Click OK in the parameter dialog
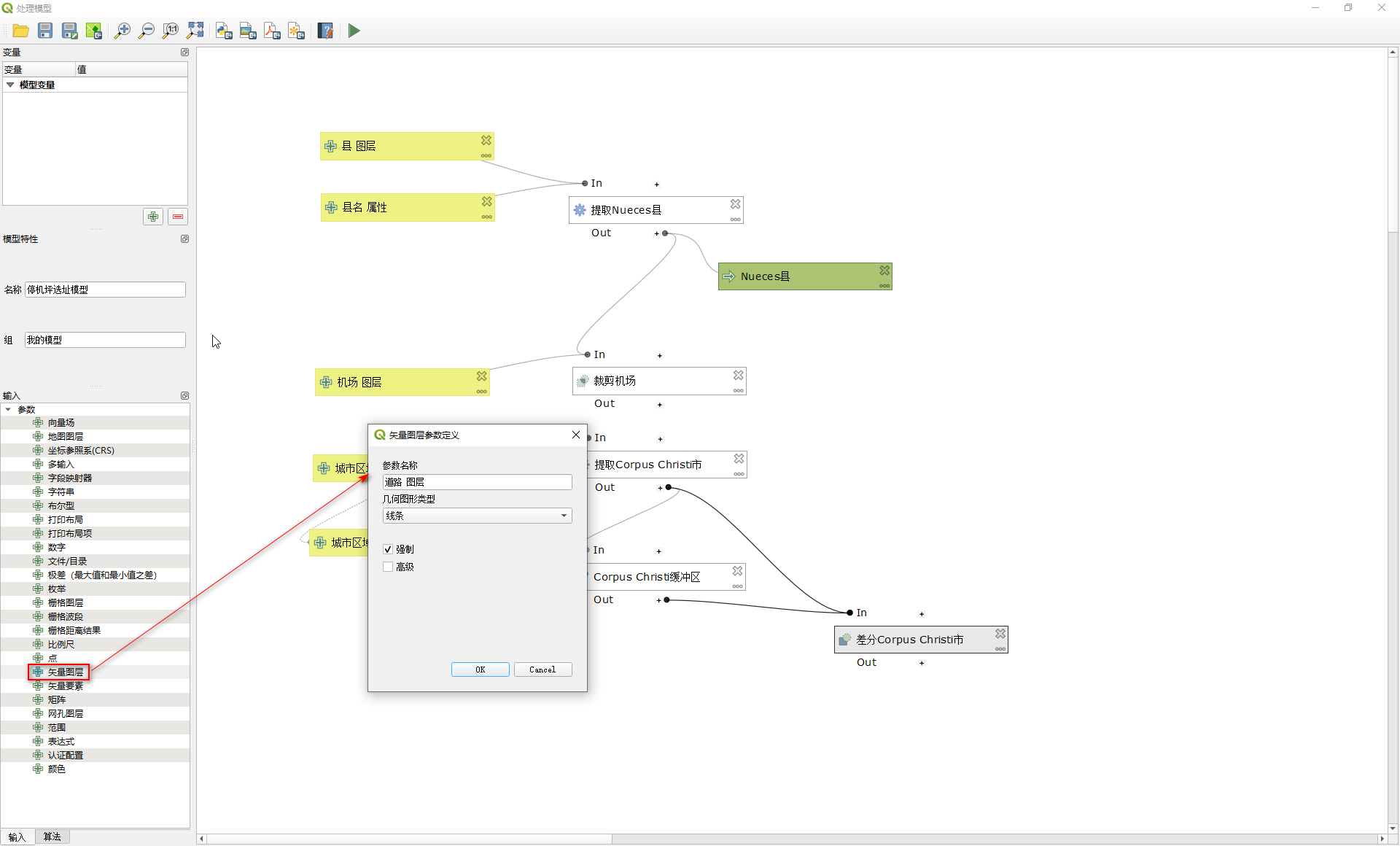1400x846 pixels. [x=480, y=670]
